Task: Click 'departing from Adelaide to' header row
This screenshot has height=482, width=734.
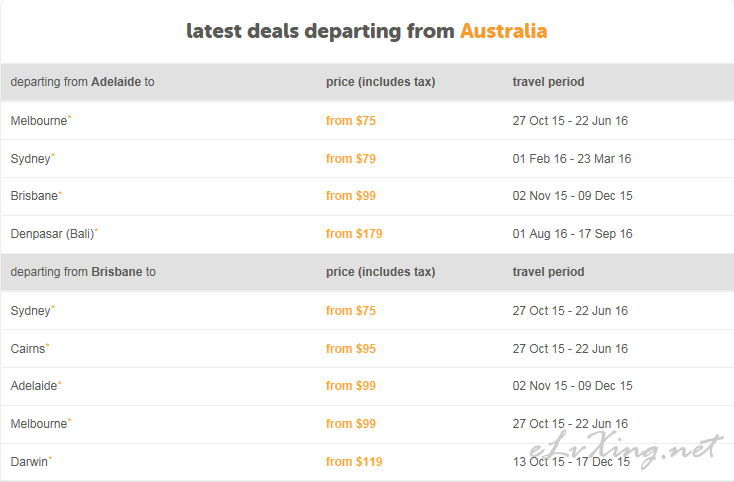Action: tap(83, 82)
